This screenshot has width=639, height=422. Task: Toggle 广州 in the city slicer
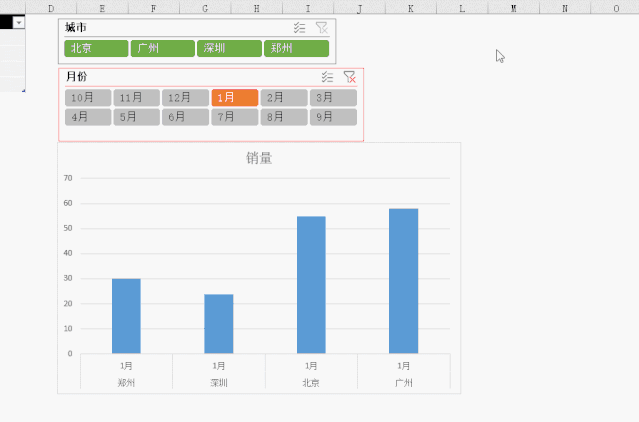[x=161, y=48]
